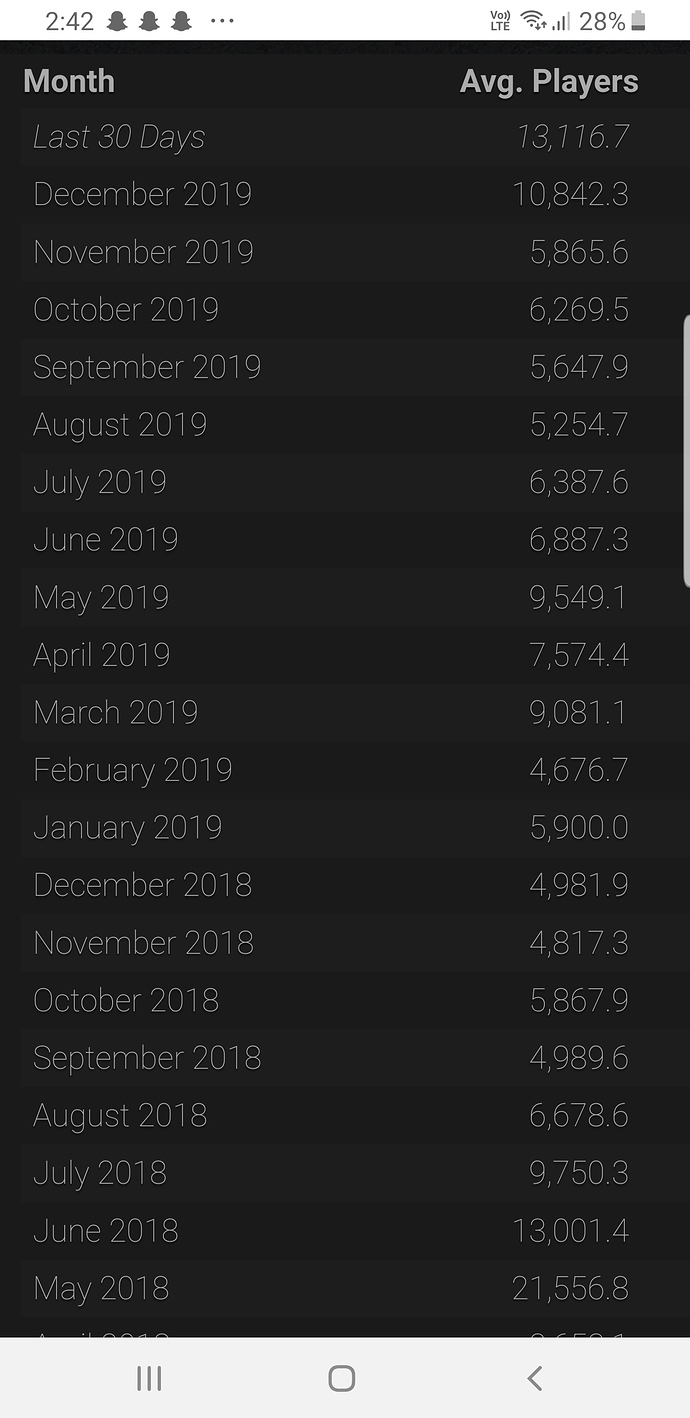Tap the 2:42 clock in status bar
Screen dimensions: 690x1418
click(x=69, y=21)
